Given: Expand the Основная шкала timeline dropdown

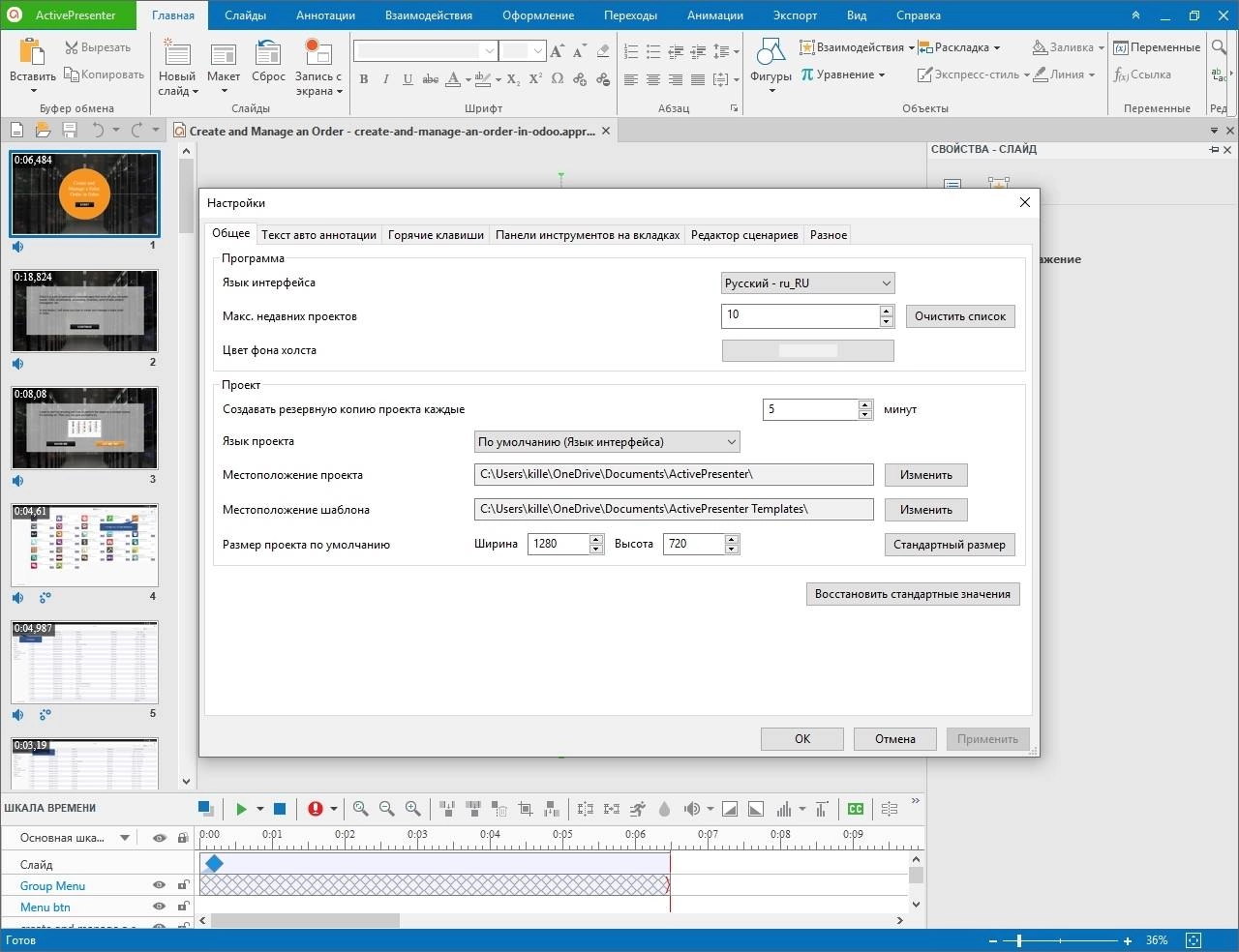Looking at the screenshot, I should tap(125, 838).
